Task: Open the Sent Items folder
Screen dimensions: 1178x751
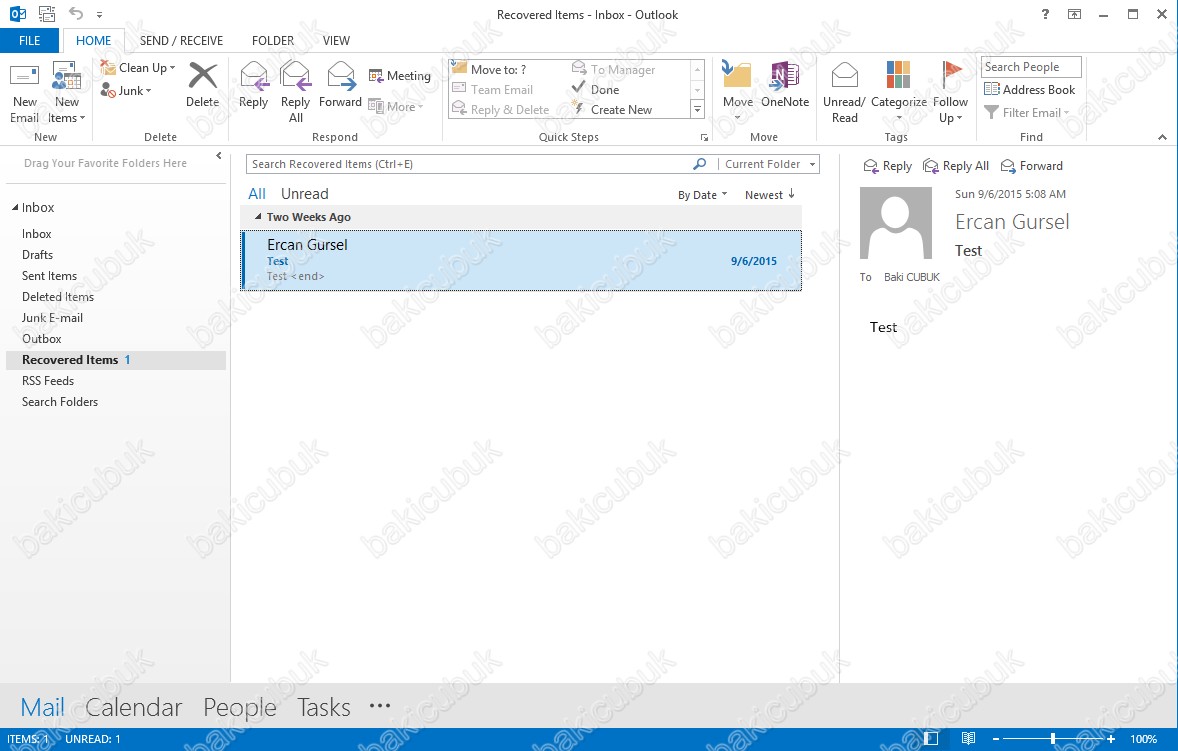Action: pos(50,276)
